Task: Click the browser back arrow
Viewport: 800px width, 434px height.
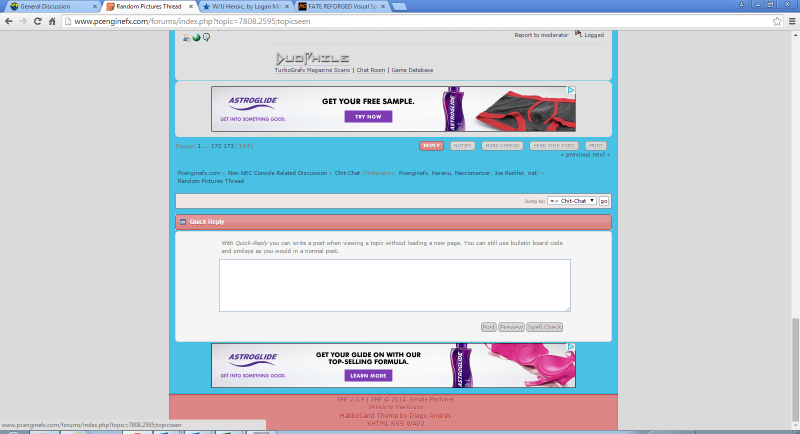Action: click(10, 20)
